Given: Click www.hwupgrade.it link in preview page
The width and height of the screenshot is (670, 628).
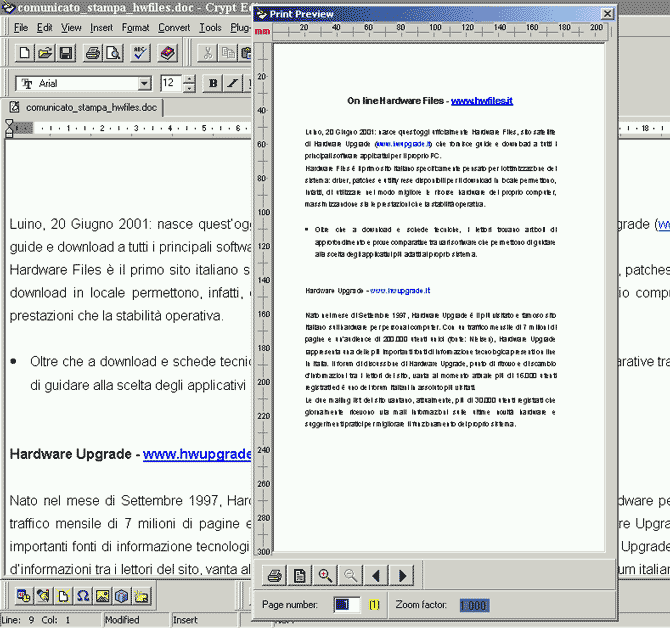Looking at the screenshot, I should click(x=400, y=291).
